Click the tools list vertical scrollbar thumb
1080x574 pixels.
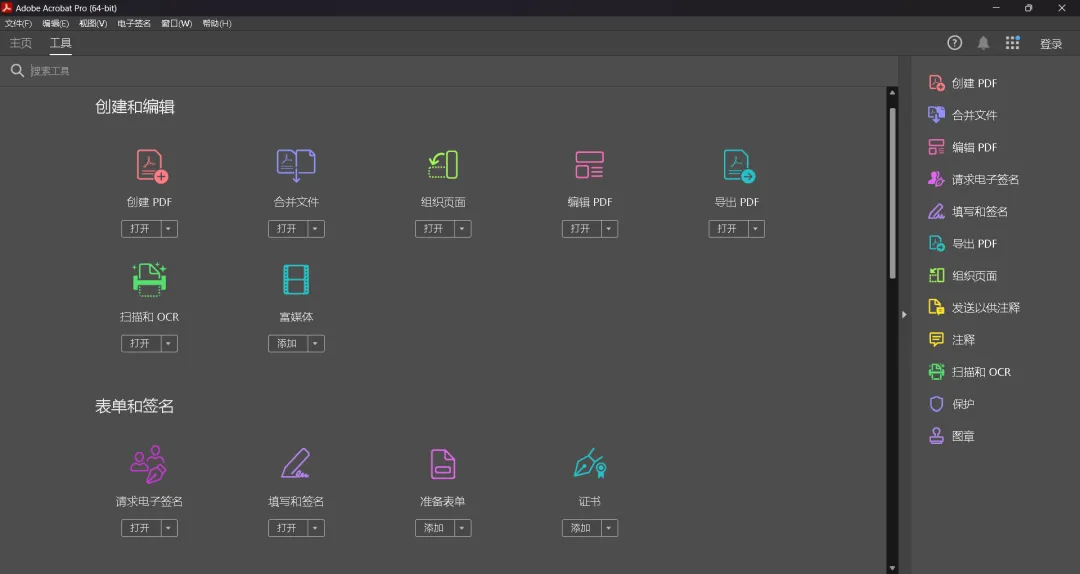(892, 193)
